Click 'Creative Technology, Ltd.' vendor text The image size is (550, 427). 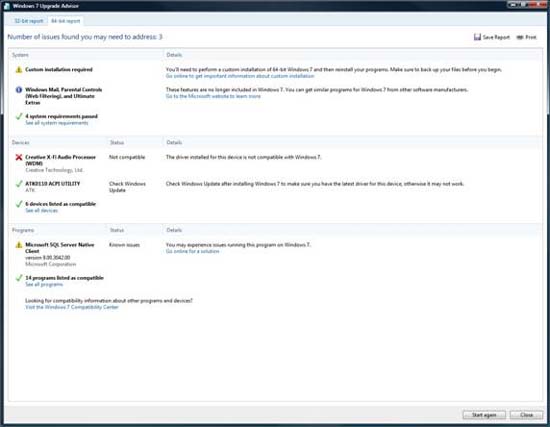54,170
